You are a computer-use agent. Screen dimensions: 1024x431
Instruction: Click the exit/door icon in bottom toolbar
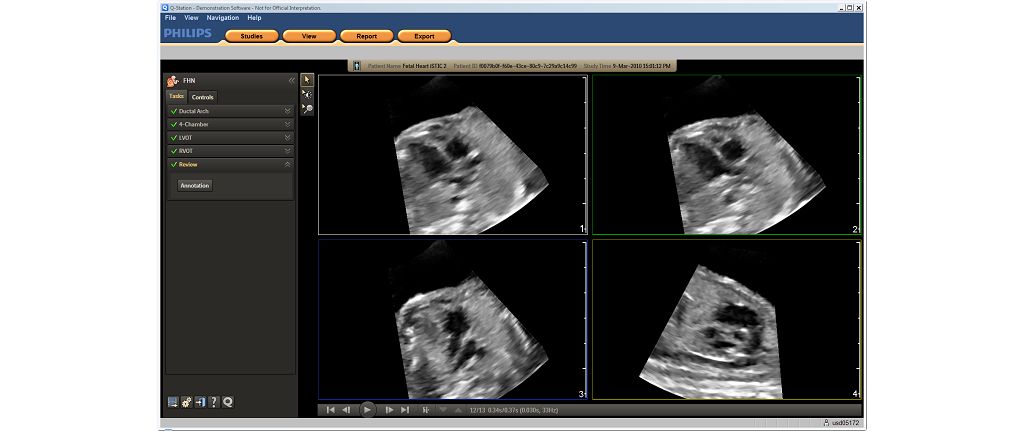(x=200, y=402)
